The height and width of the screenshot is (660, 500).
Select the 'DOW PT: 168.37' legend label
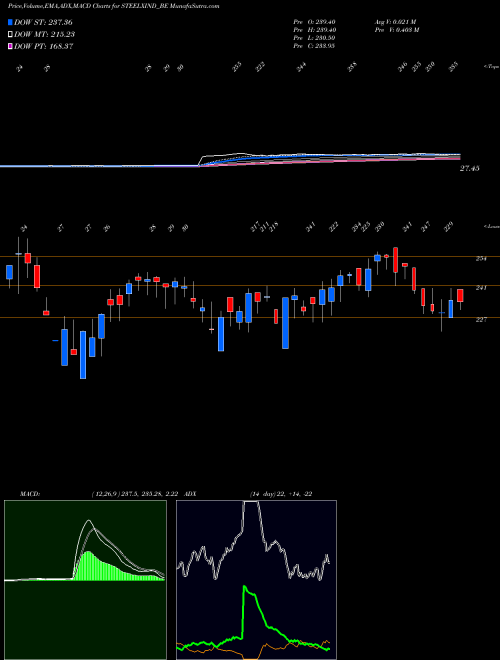[44, 46]
